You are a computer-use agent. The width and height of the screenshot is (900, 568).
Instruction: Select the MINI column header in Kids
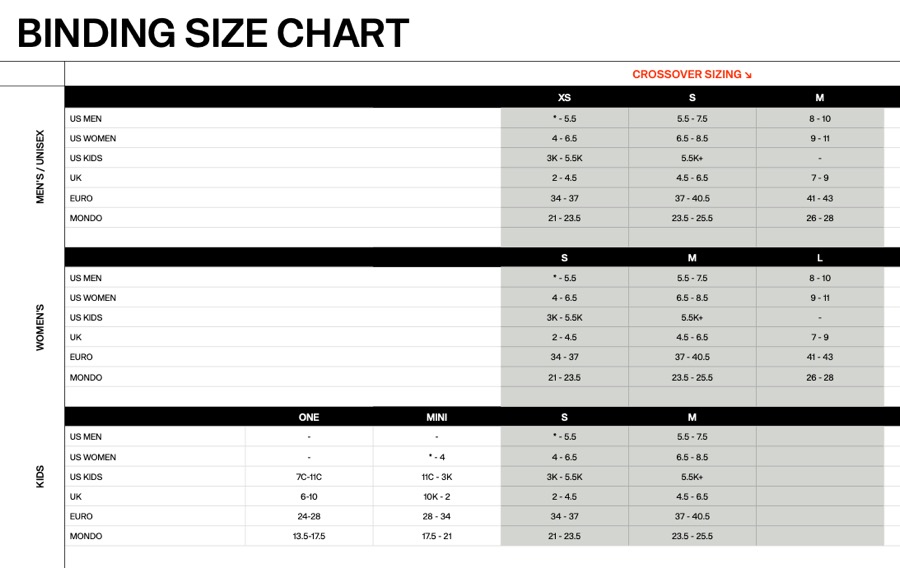tap(436, 417)
